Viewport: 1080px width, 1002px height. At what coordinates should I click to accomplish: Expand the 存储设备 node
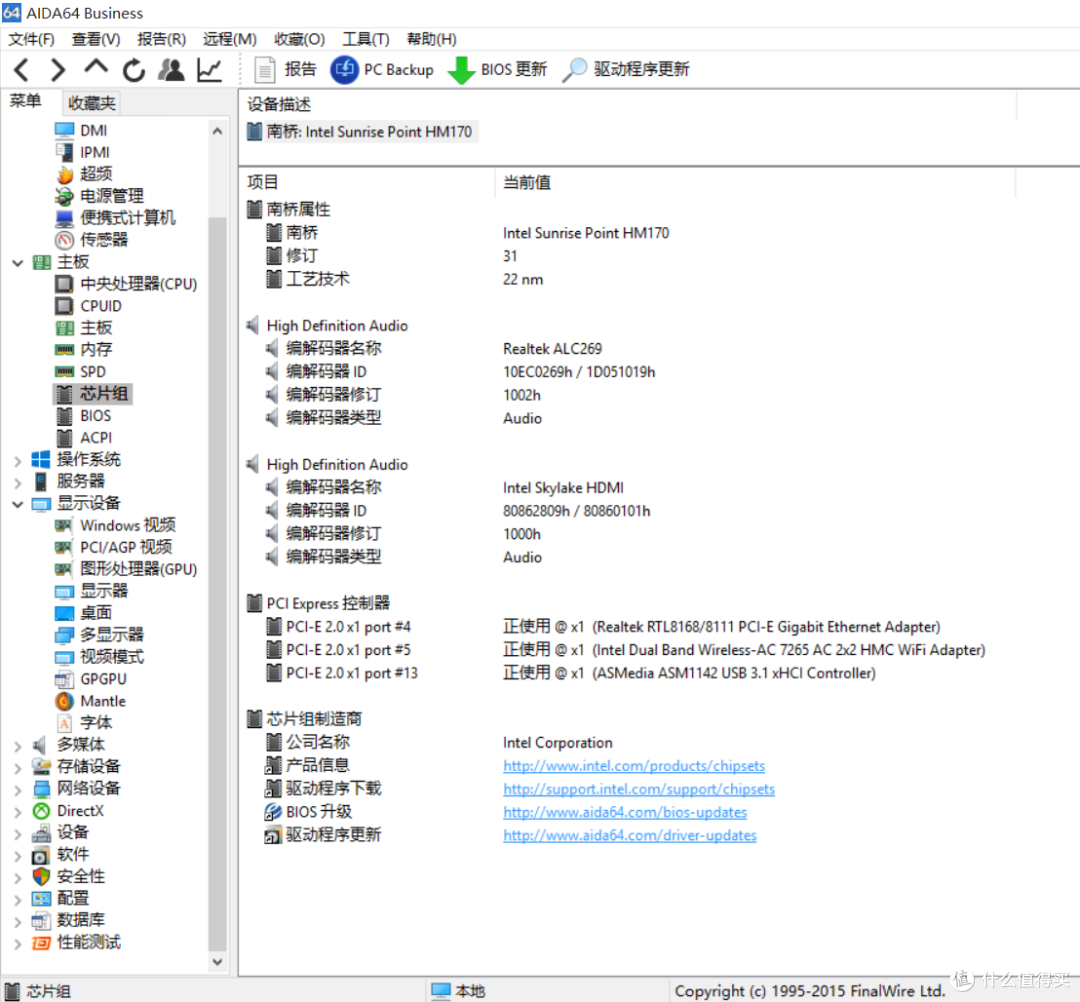(18, 768)
